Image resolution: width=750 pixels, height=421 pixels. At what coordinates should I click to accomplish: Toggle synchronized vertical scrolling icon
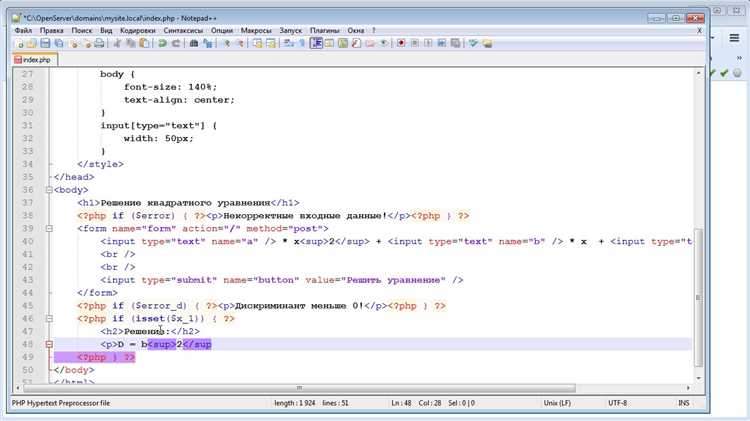click(257, 44)
